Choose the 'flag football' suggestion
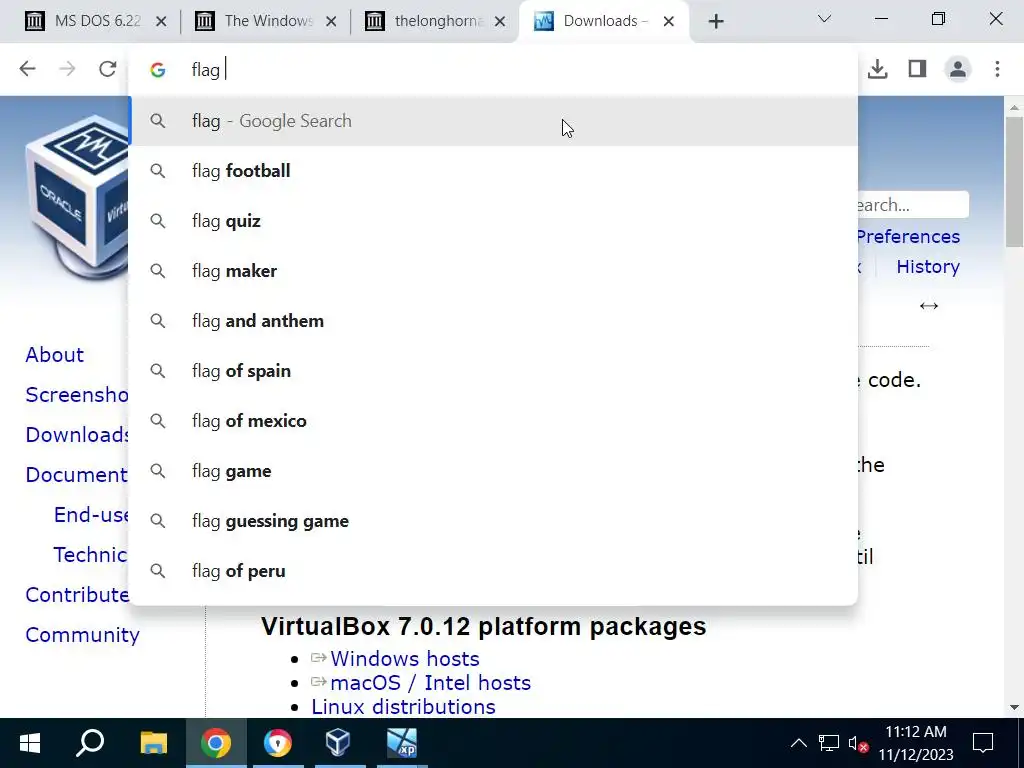Viewport: 1024px width, 768px height. pos(494,171)
